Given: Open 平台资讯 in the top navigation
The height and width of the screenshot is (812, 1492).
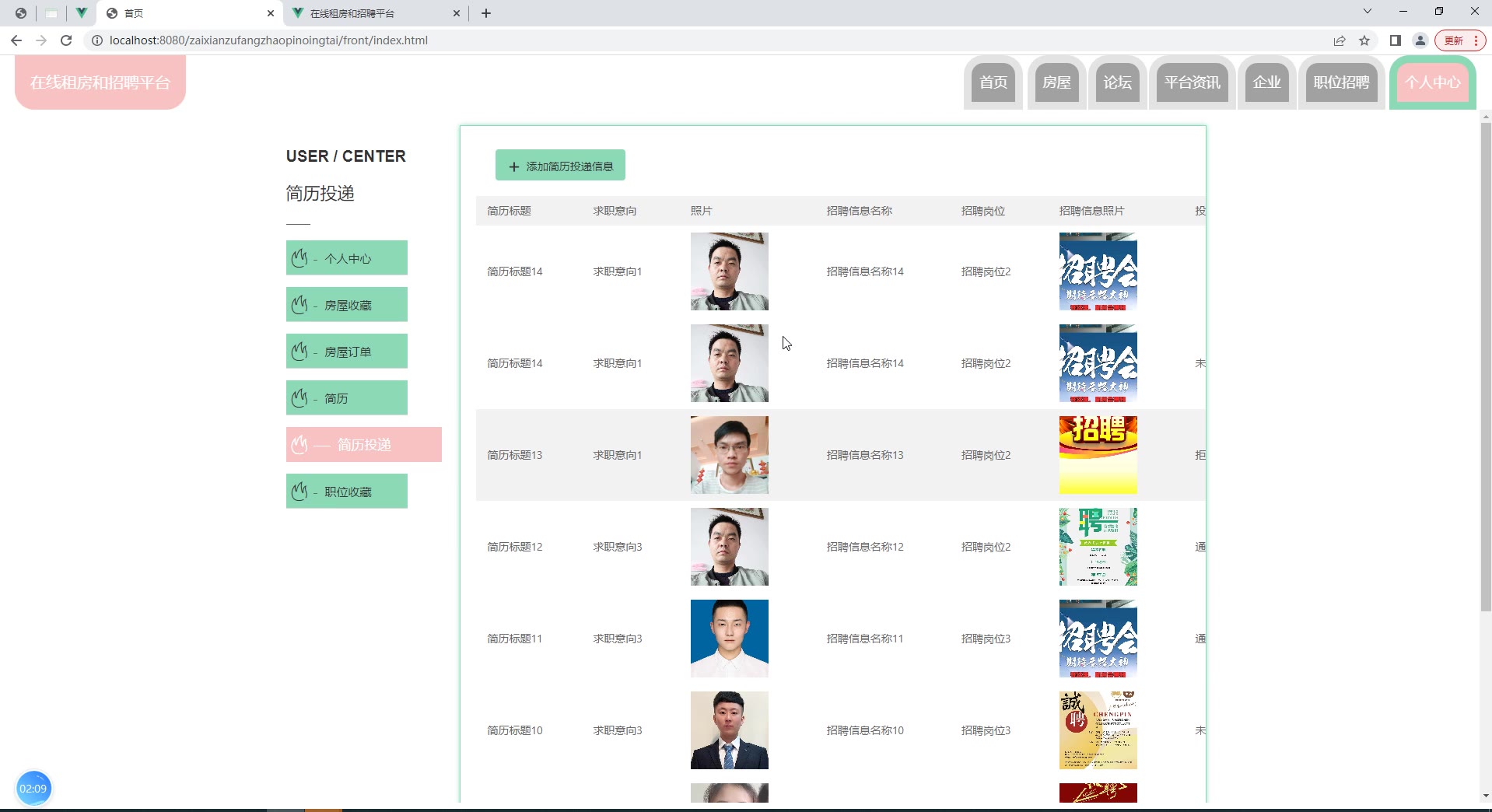Looking at the screenshot, I should (1193, 82).
